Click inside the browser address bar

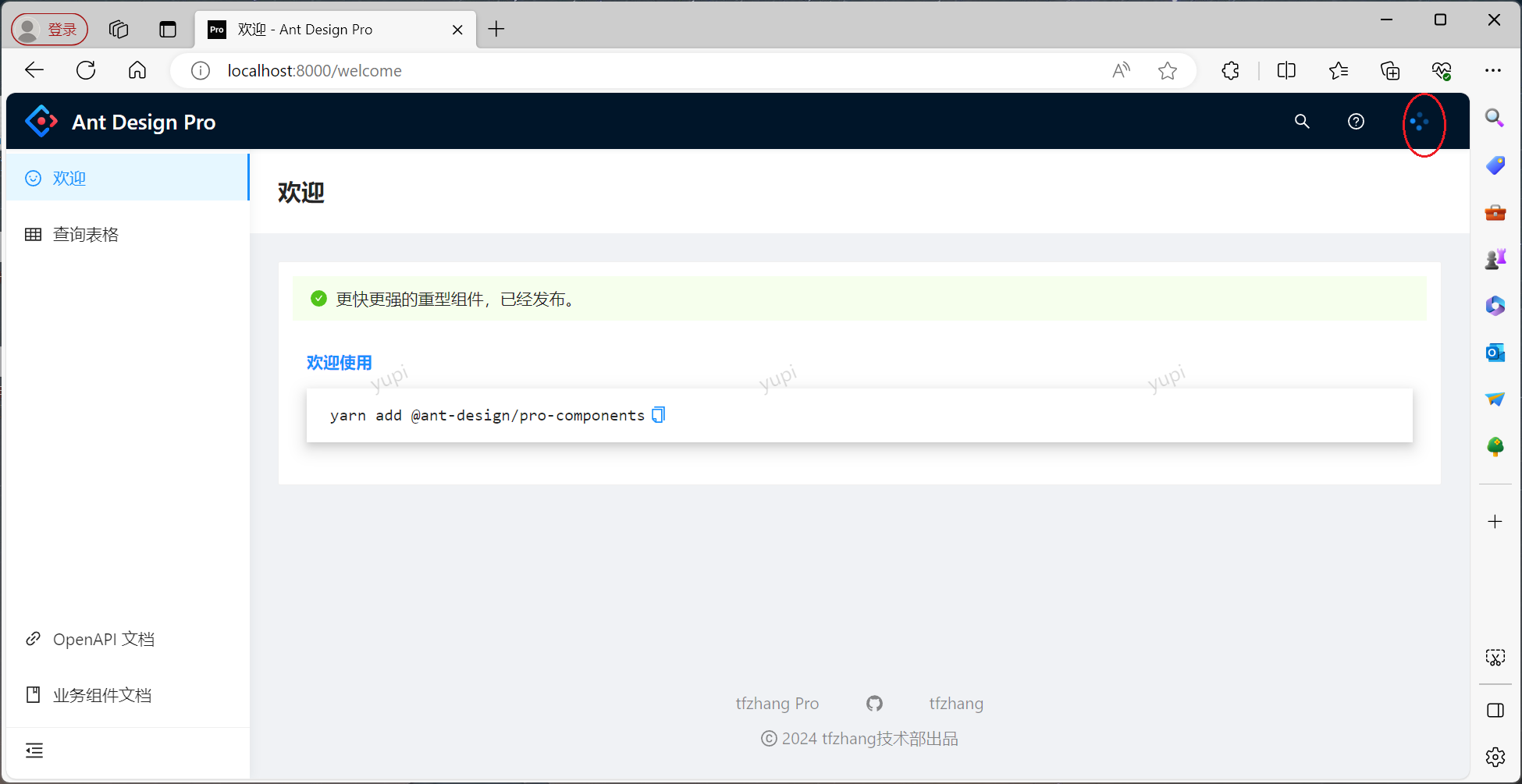pyautogui.click(x=546, y=70)
